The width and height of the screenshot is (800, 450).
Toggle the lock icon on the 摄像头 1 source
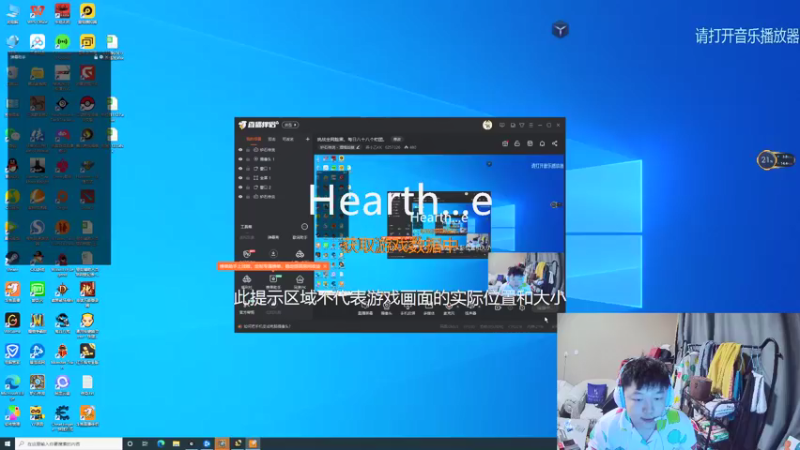click(248, 159)
